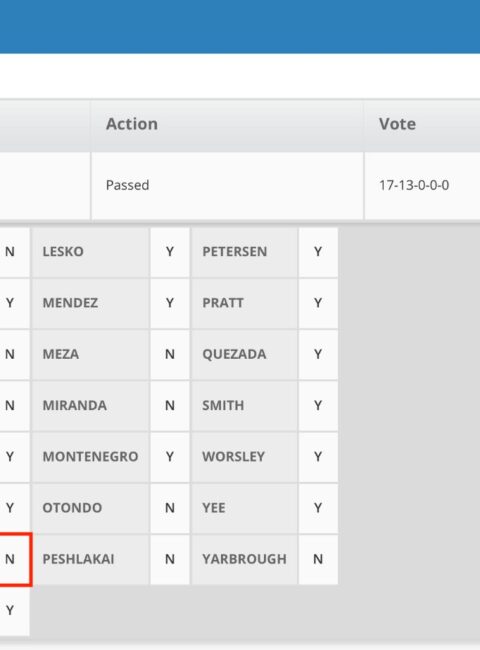Select the PESHLAKAI name cell
This screenshot has width=480, height=650.
click(x=90, y=559)
